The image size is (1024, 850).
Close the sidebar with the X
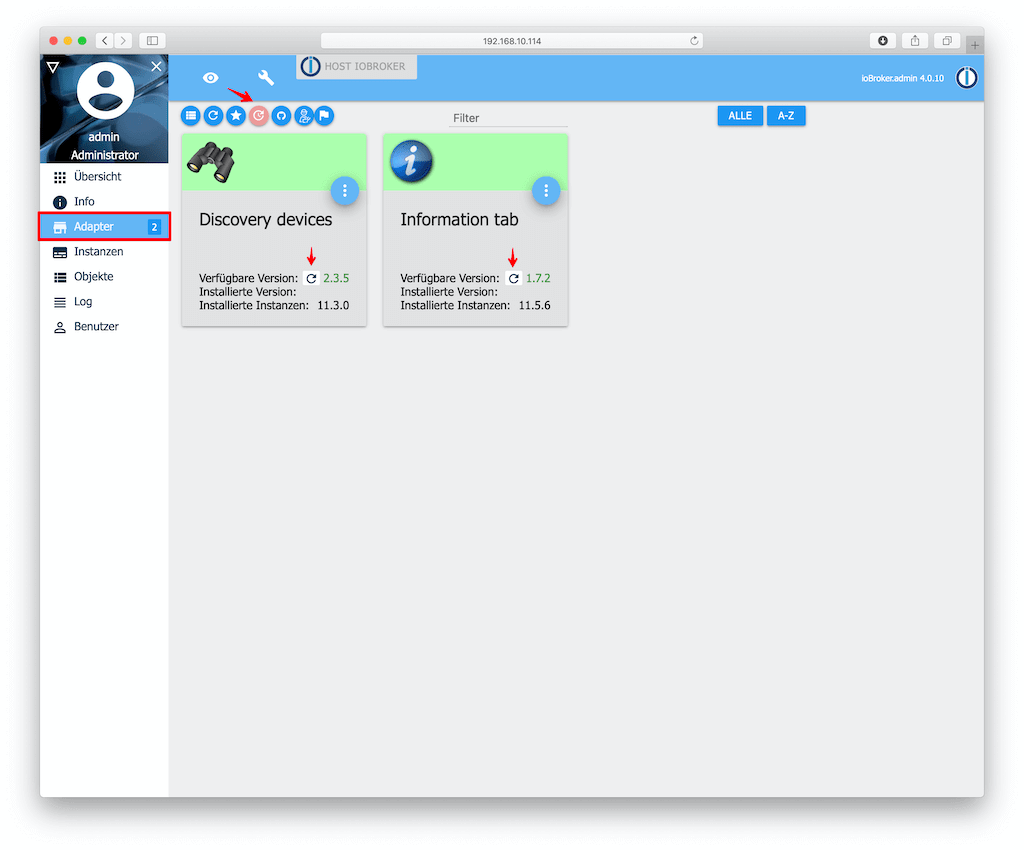[x=156, y=66]
